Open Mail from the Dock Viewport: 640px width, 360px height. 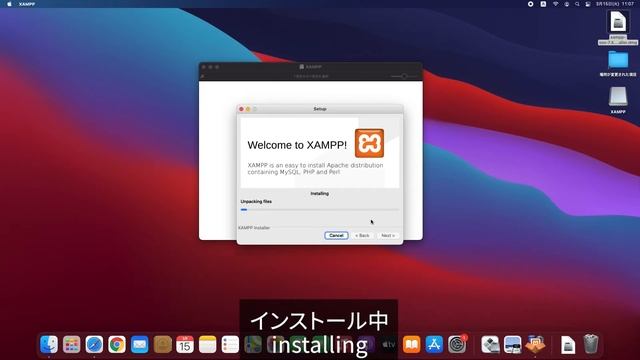pos(140,344)
